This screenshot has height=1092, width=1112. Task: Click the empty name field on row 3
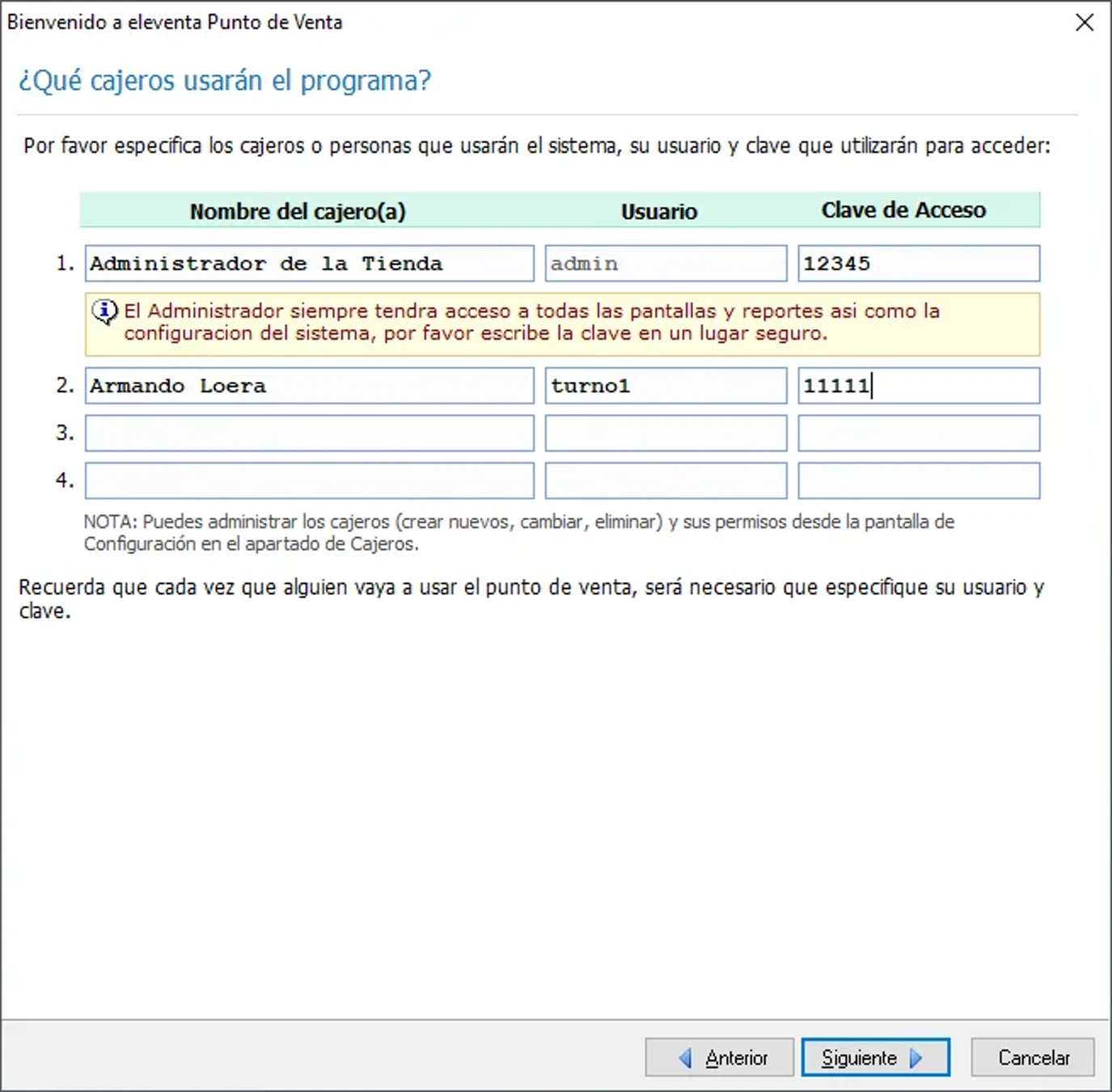(x=310, y=433)
